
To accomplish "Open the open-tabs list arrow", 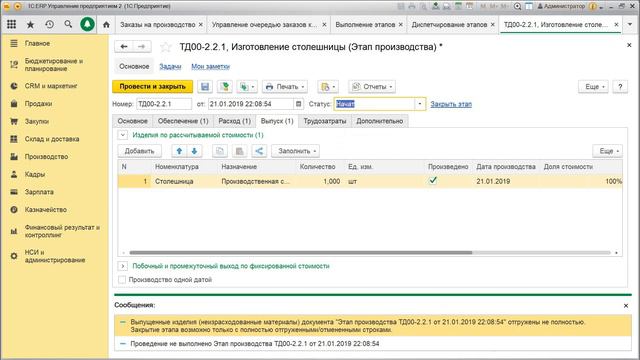I will (630, 24).
